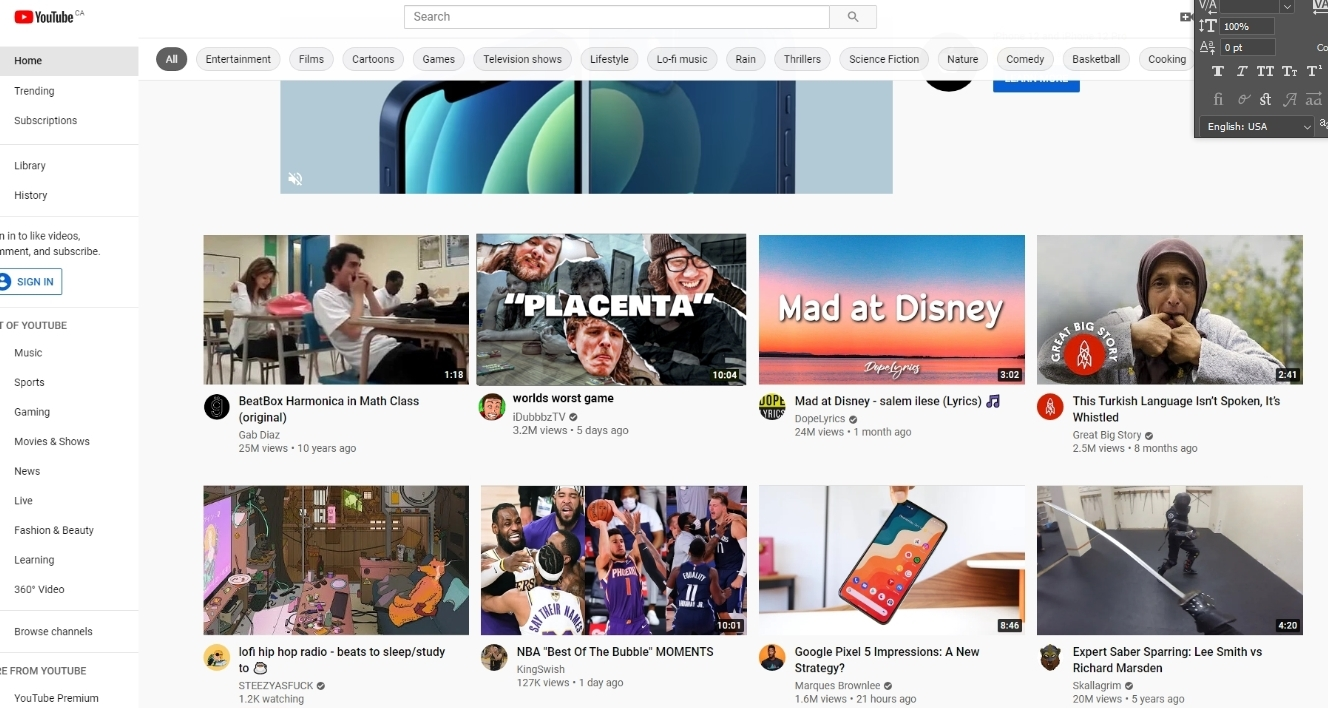This screenshot has width=1328, height=708.
Task: Open the English: USA language dropdown
Action: pyautogui.click(x=1257, y=126)
